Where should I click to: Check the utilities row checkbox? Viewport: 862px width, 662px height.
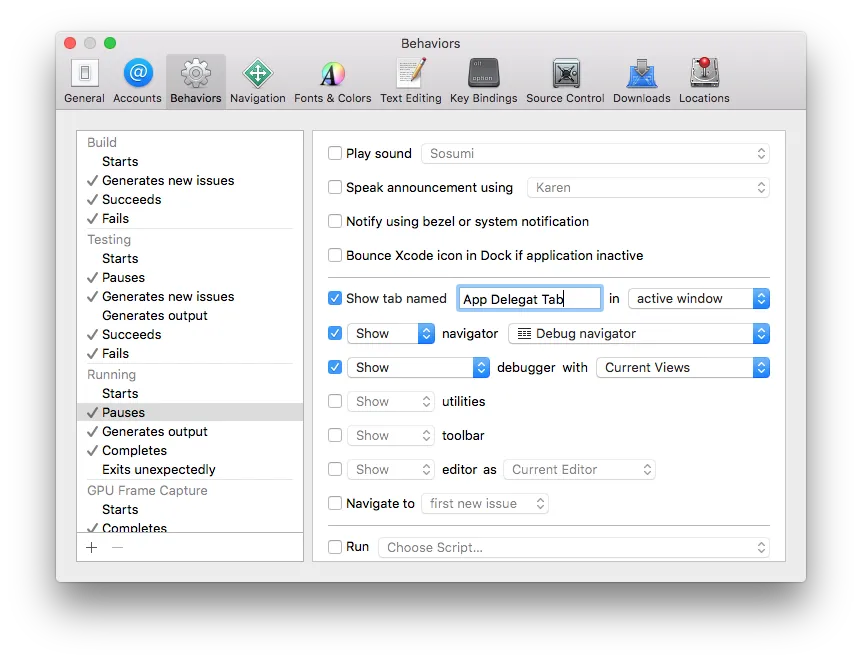pyautogui.click(x=335, y=401)
